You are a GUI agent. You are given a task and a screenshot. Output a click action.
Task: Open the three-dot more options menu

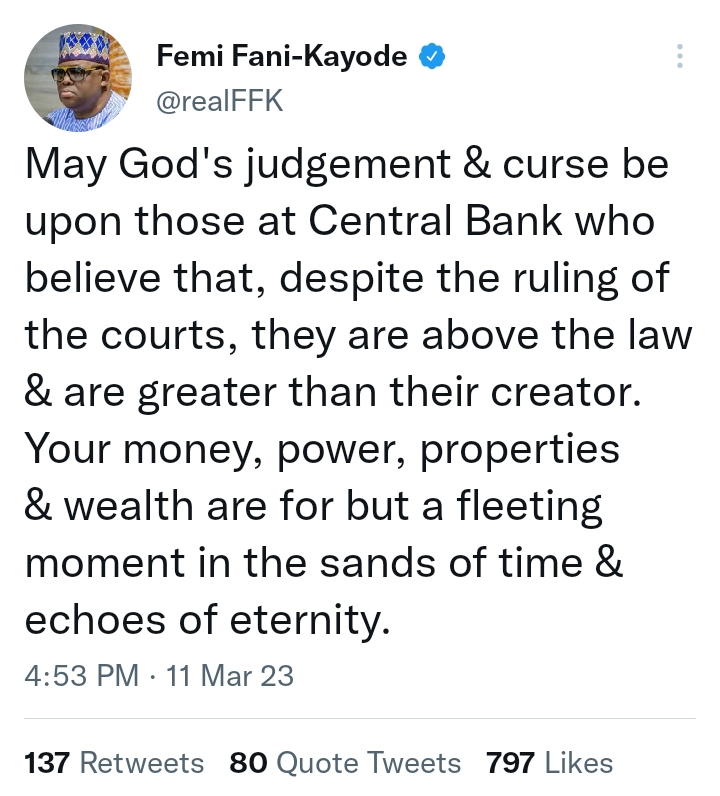(680, 56)
